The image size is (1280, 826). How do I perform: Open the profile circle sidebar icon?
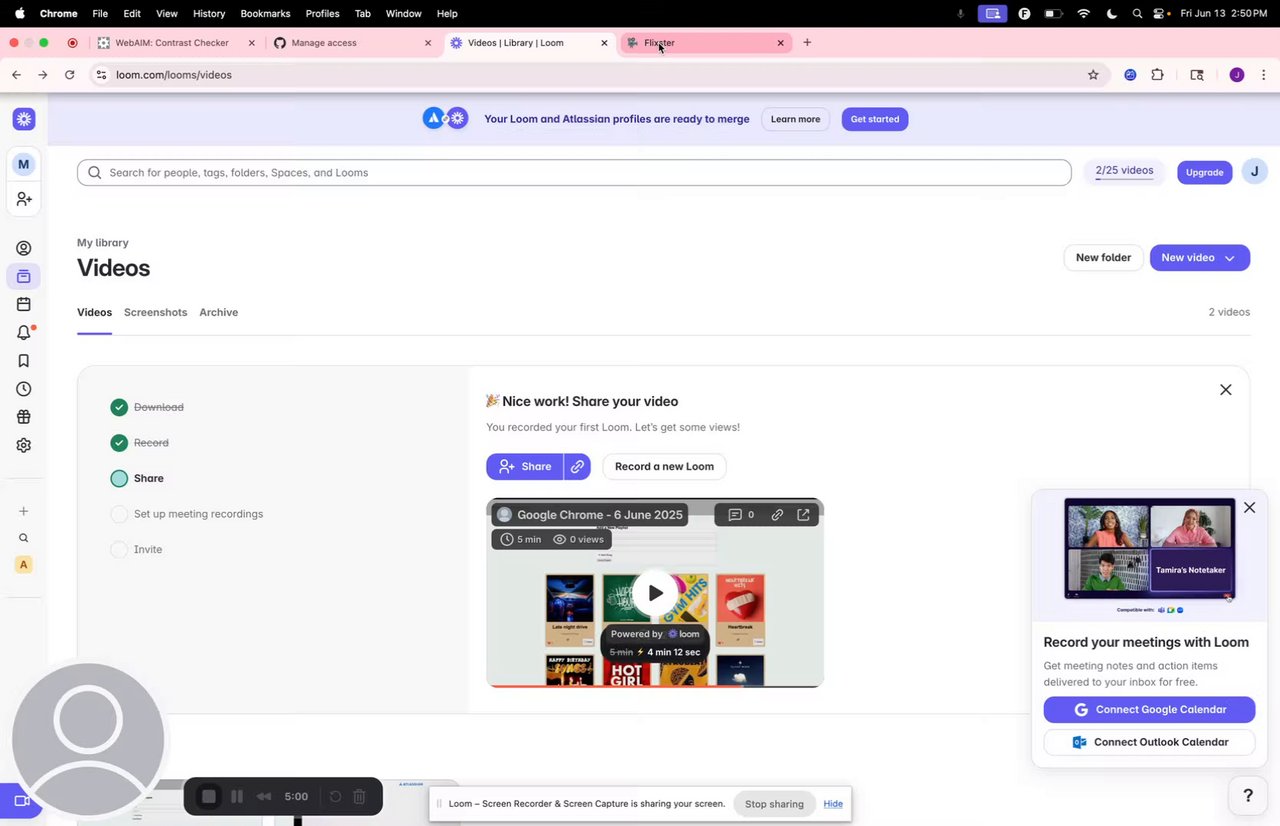pos(24,248)
